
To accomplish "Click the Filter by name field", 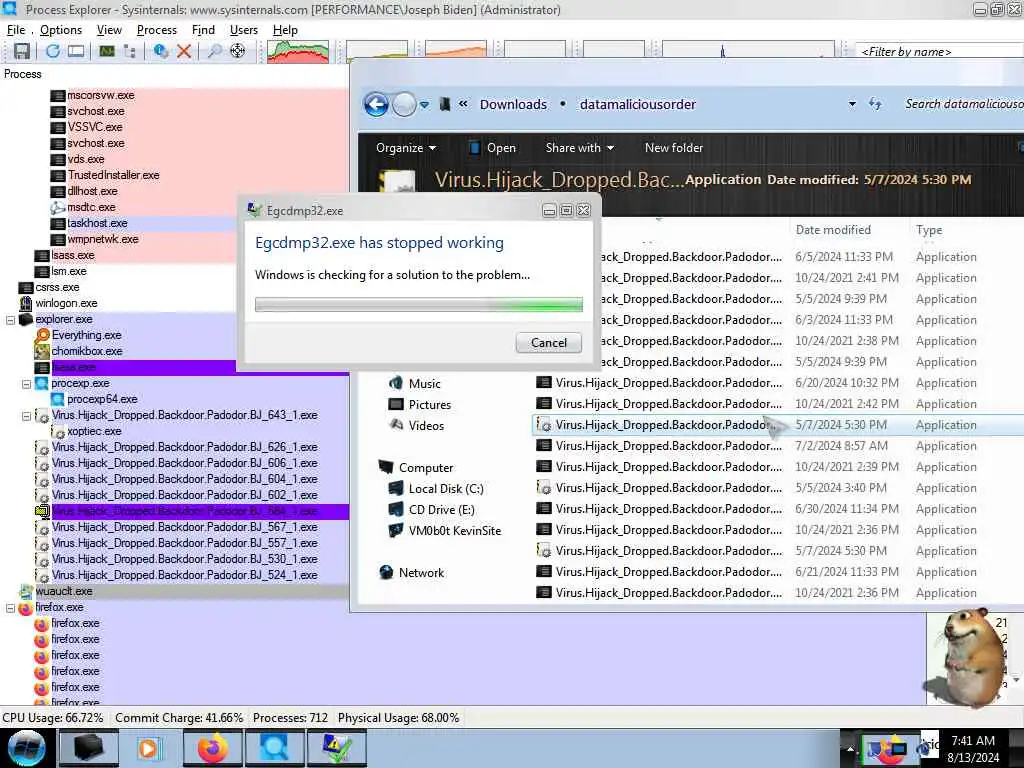I will coord(938,52).
